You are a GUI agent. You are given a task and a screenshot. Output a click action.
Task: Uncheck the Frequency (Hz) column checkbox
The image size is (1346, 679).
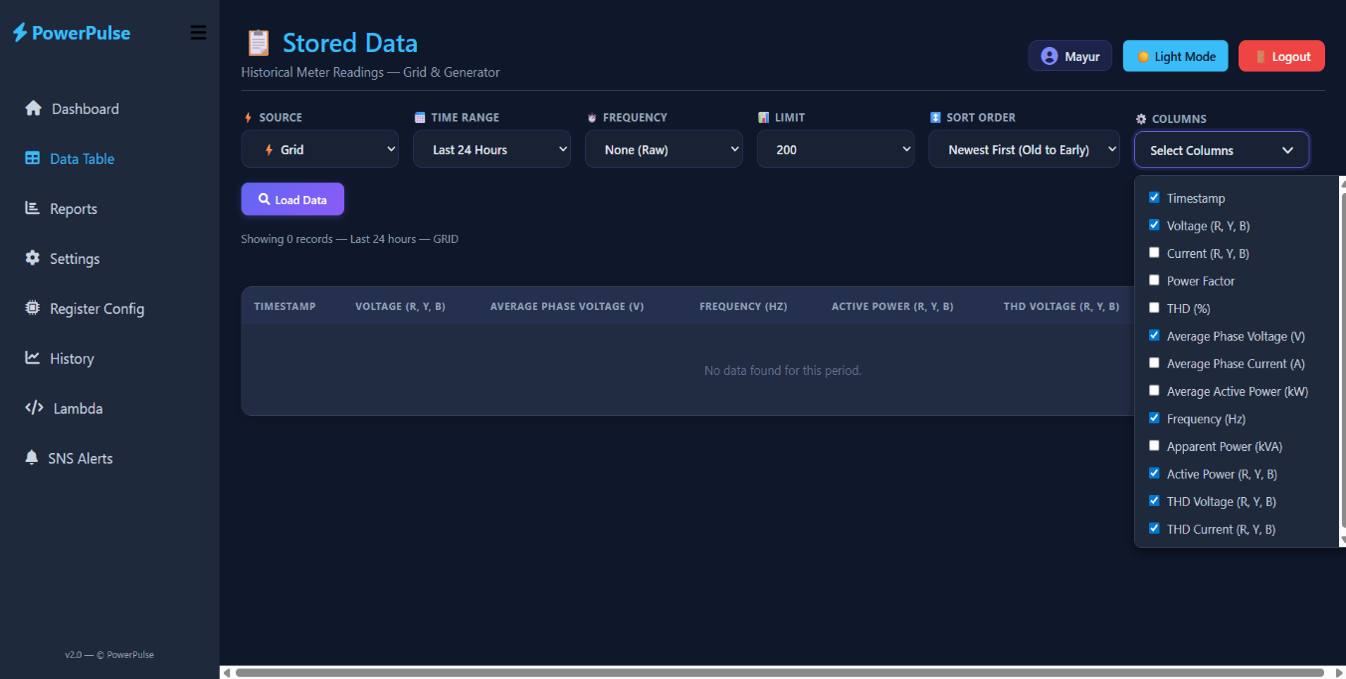[x=1154, y=418]
